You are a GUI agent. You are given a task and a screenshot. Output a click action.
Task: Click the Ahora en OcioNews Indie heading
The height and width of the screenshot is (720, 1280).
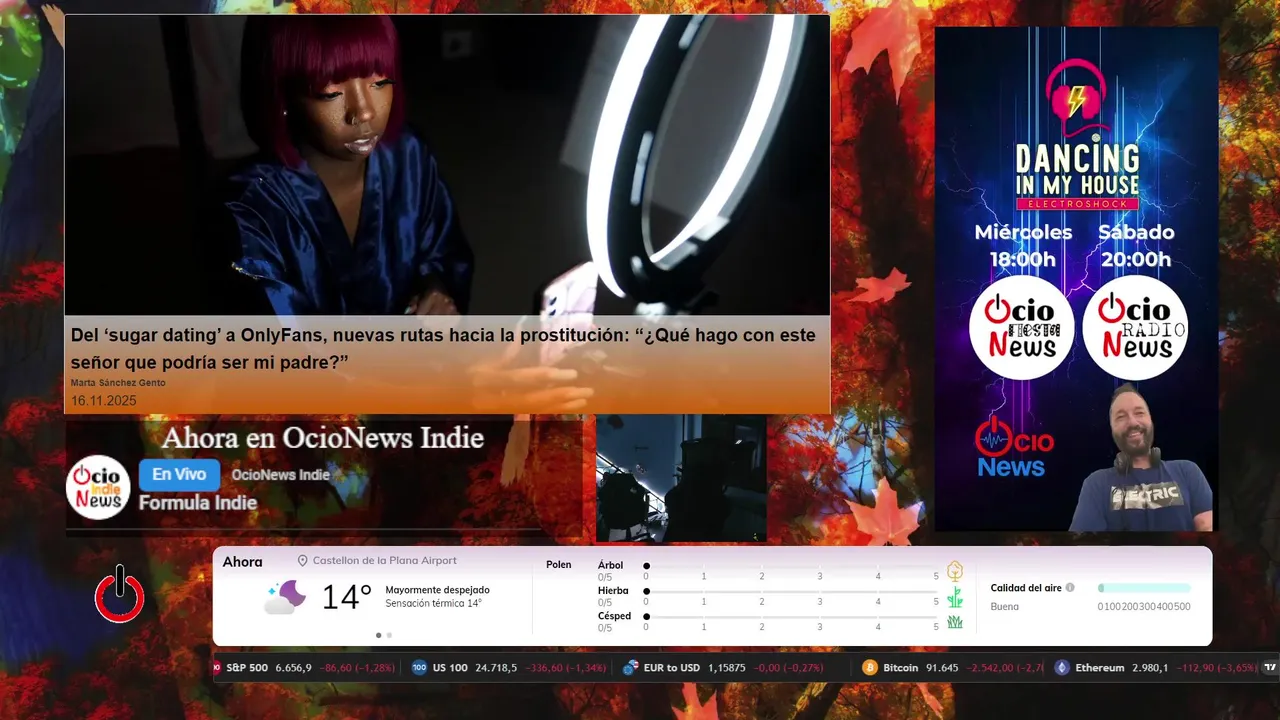[x=322, y=437]
